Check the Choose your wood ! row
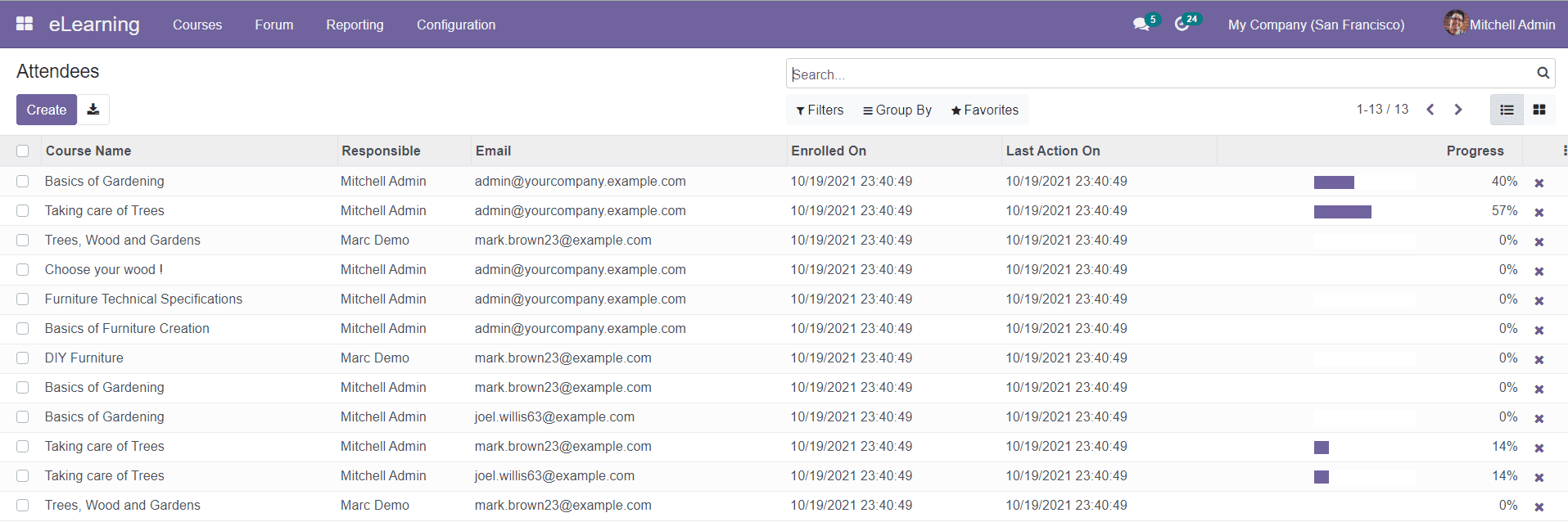This screenshot has width=1568, height=522. point(23,270)
